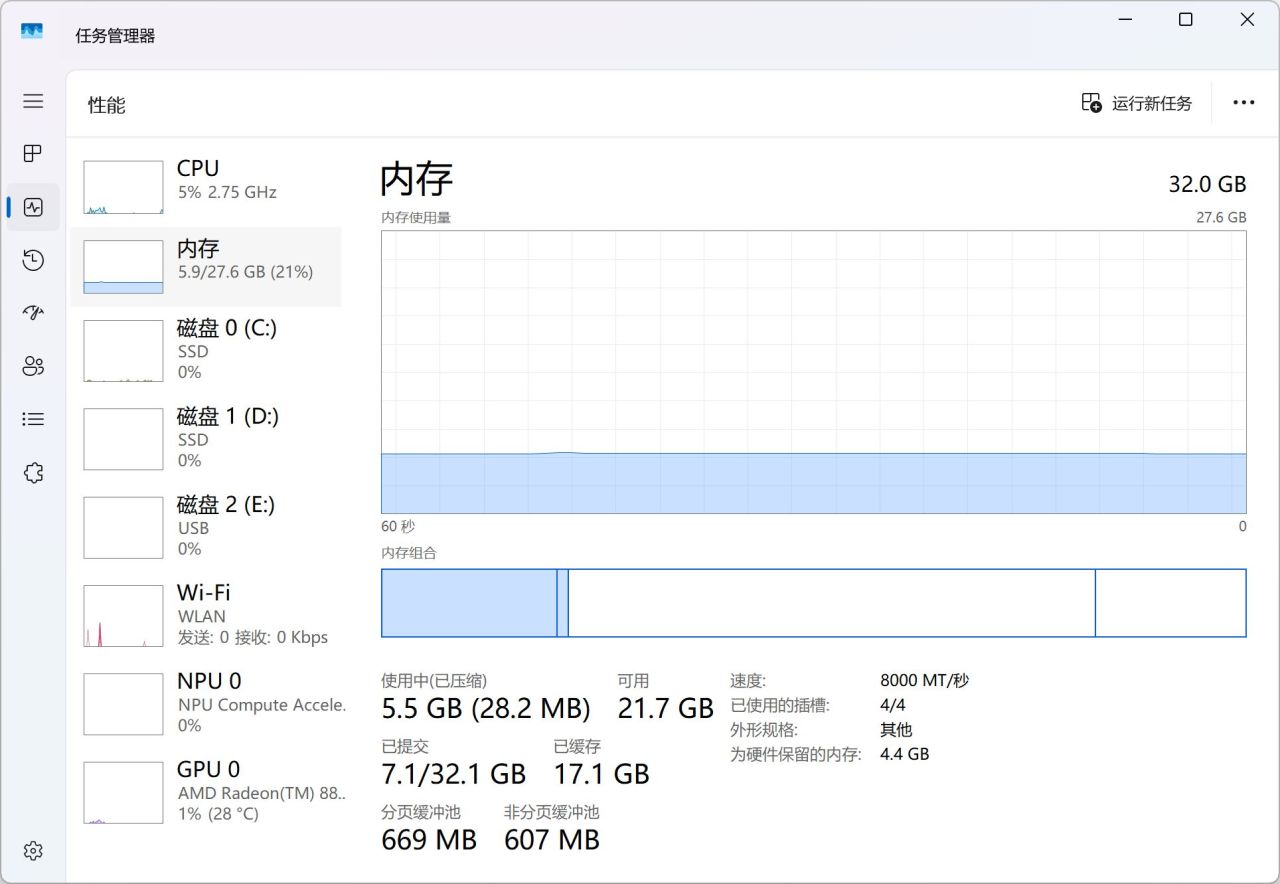Open the Details list icon
Screen dimensions: 1280x884
(33, 419)
